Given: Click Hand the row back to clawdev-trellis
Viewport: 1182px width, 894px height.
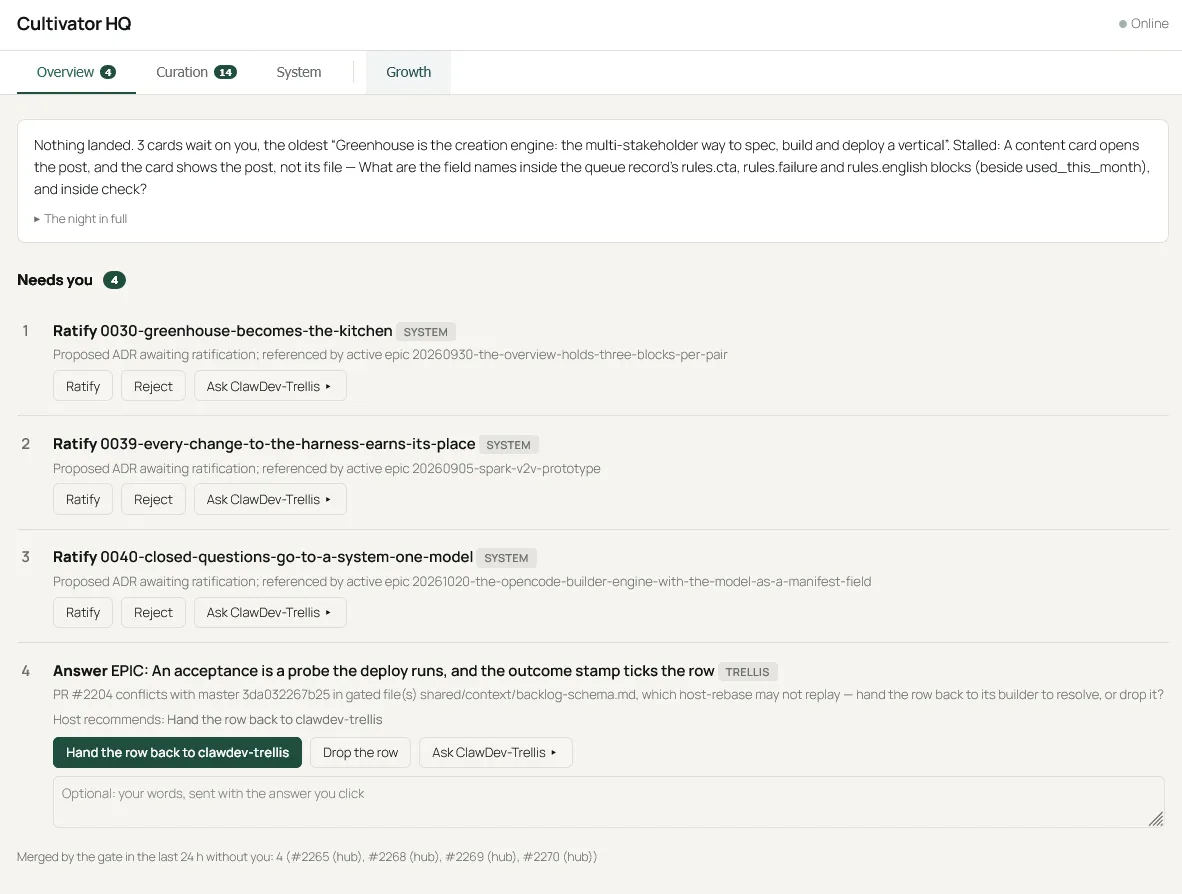Looking at the screenshot, I should [177, 752].
